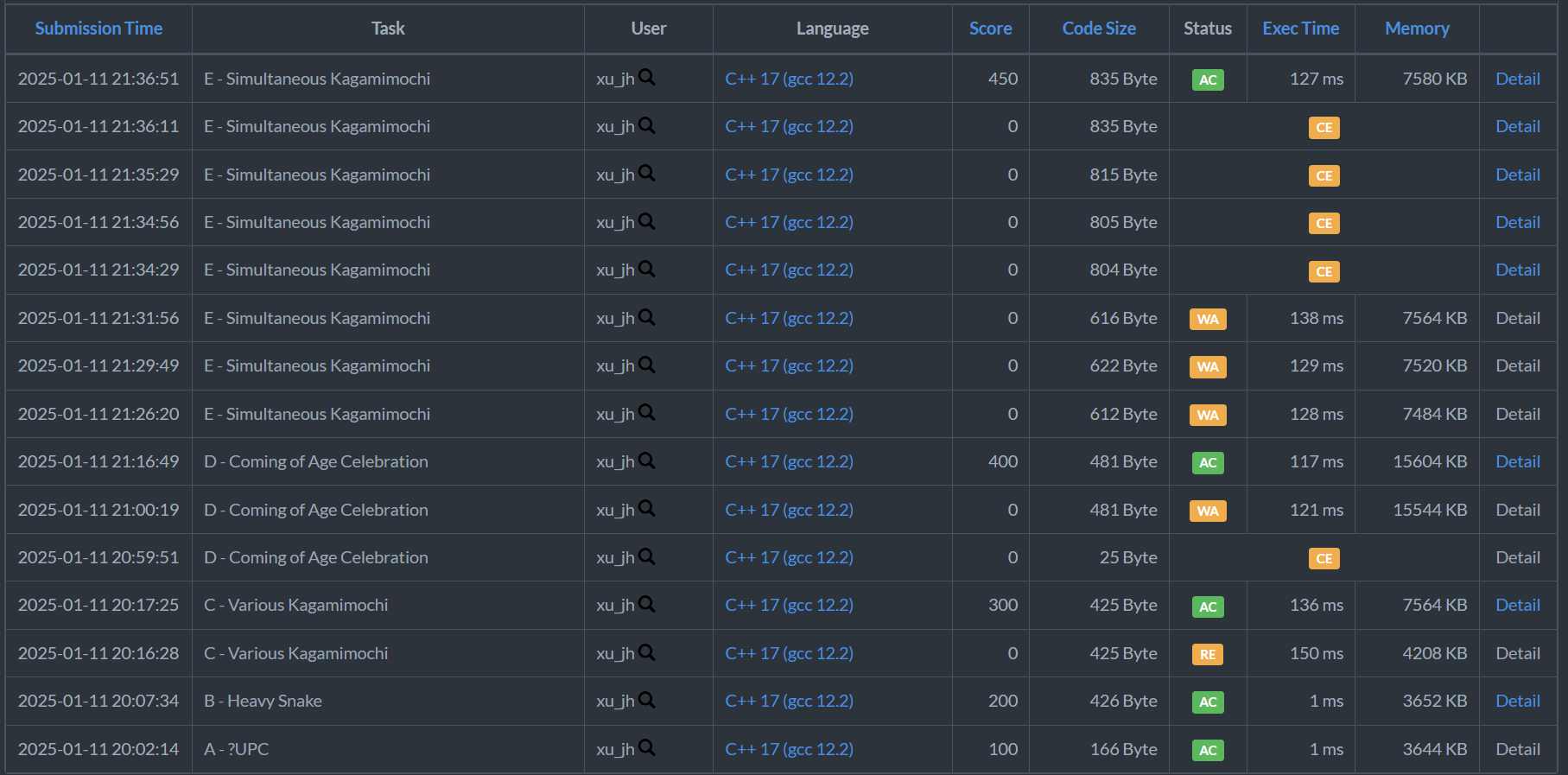
Task: Sort by the Submission Time column header
Action: 98,29
